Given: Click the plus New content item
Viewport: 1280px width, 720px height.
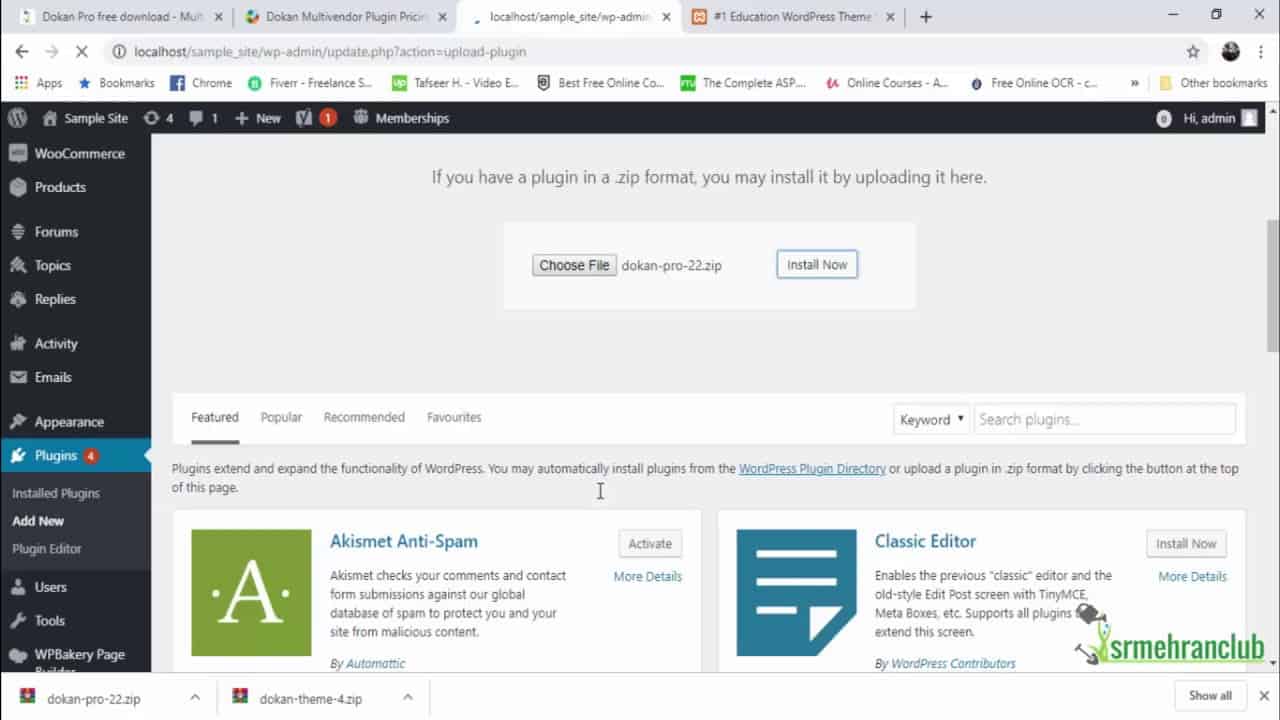Looking at the screenshot, I should pyautogui.click(x=258, y=118).
